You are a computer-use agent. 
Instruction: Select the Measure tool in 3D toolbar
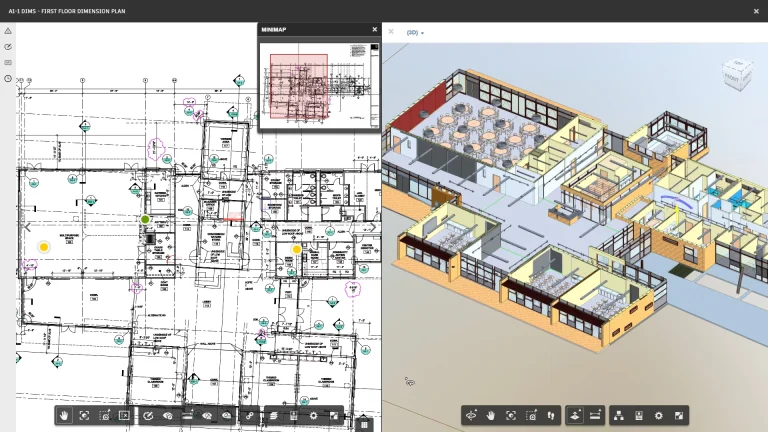595,415
